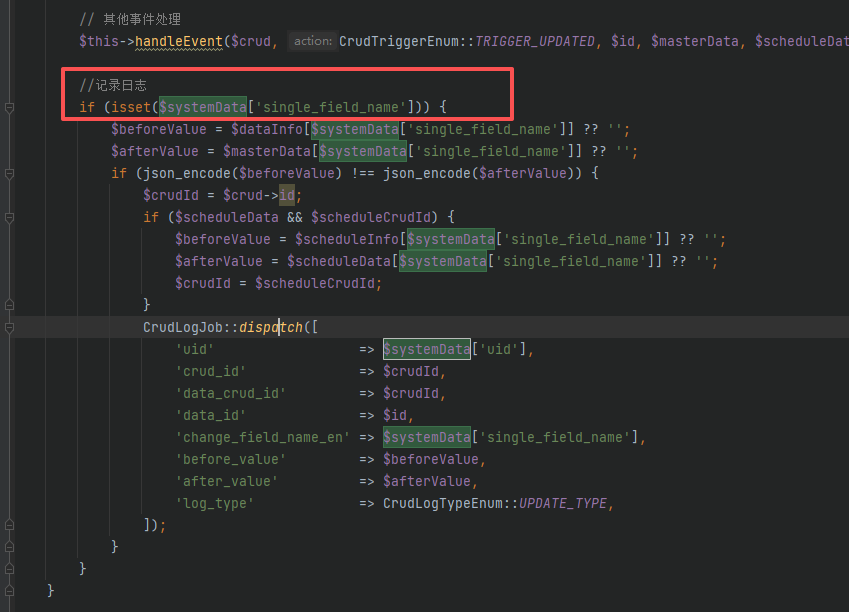Click the 'crud_id' array key

(211, 372)
